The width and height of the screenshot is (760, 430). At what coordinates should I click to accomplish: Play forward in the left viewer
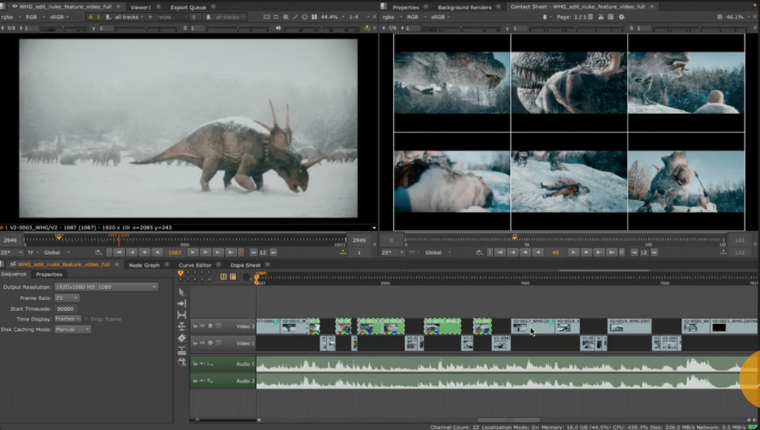tap(192, 253)
